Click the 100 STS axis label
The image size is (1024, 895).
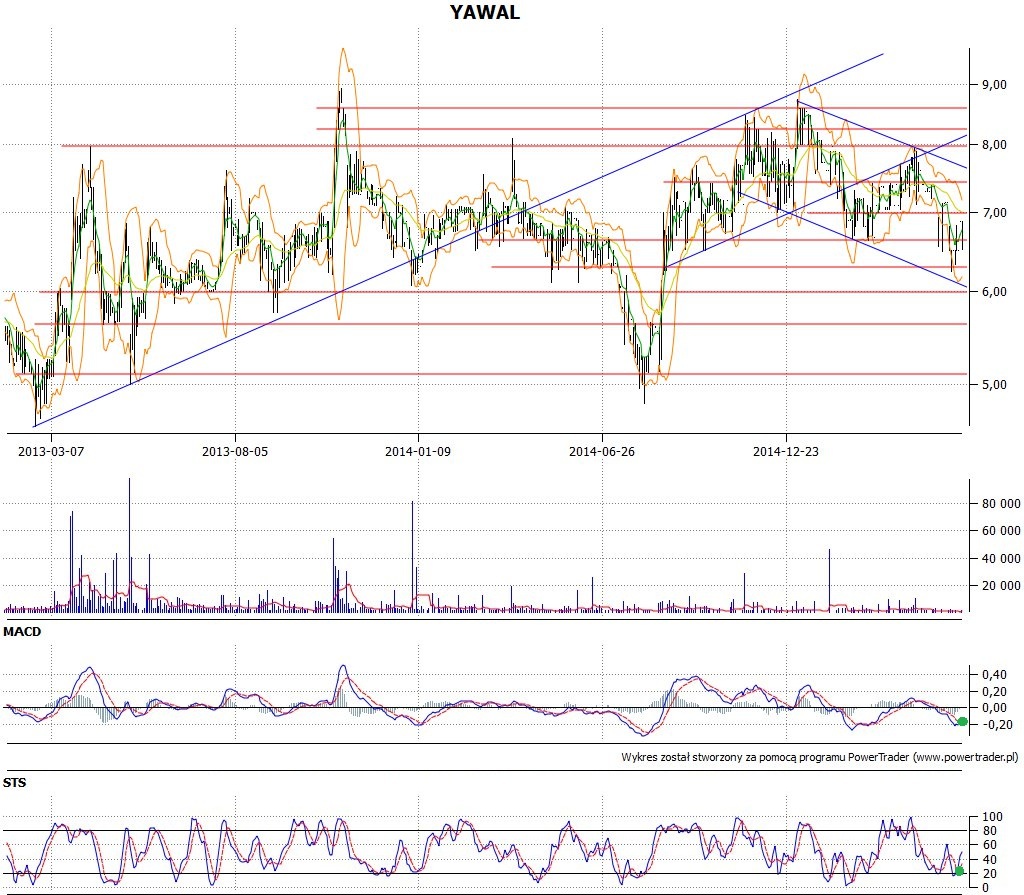point(992,817)
